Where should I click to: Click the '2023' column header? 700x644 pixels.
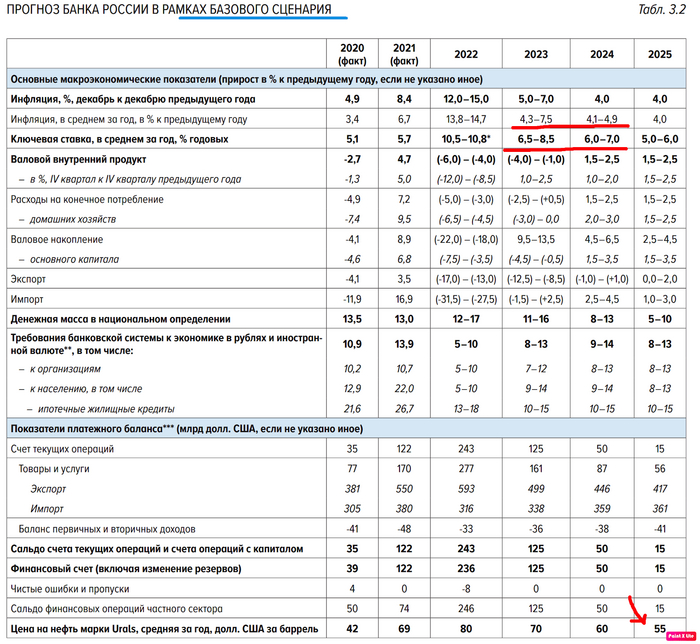pos(536,54)
